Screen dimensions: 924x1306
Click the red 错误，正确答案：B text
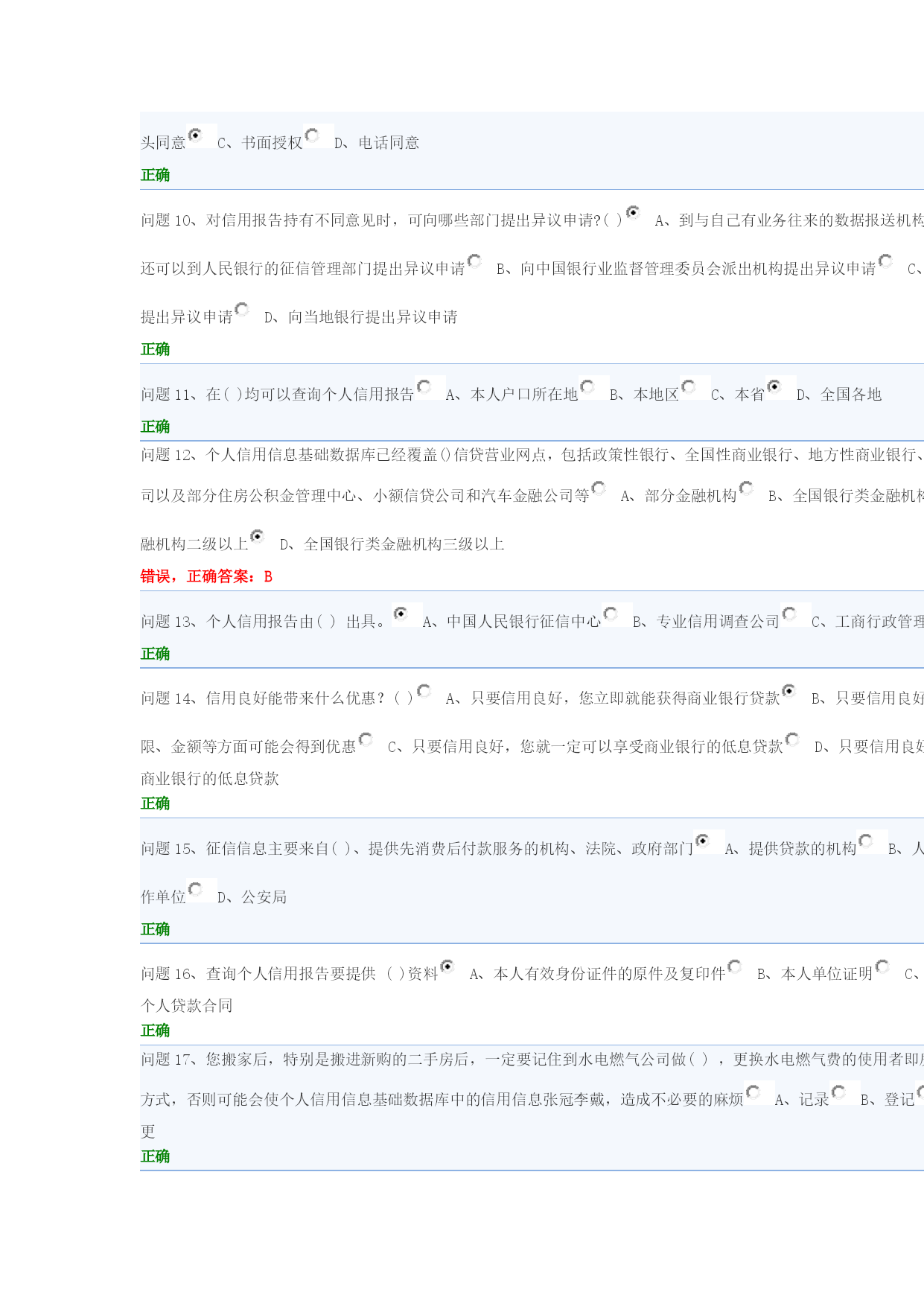coord(206,576)
